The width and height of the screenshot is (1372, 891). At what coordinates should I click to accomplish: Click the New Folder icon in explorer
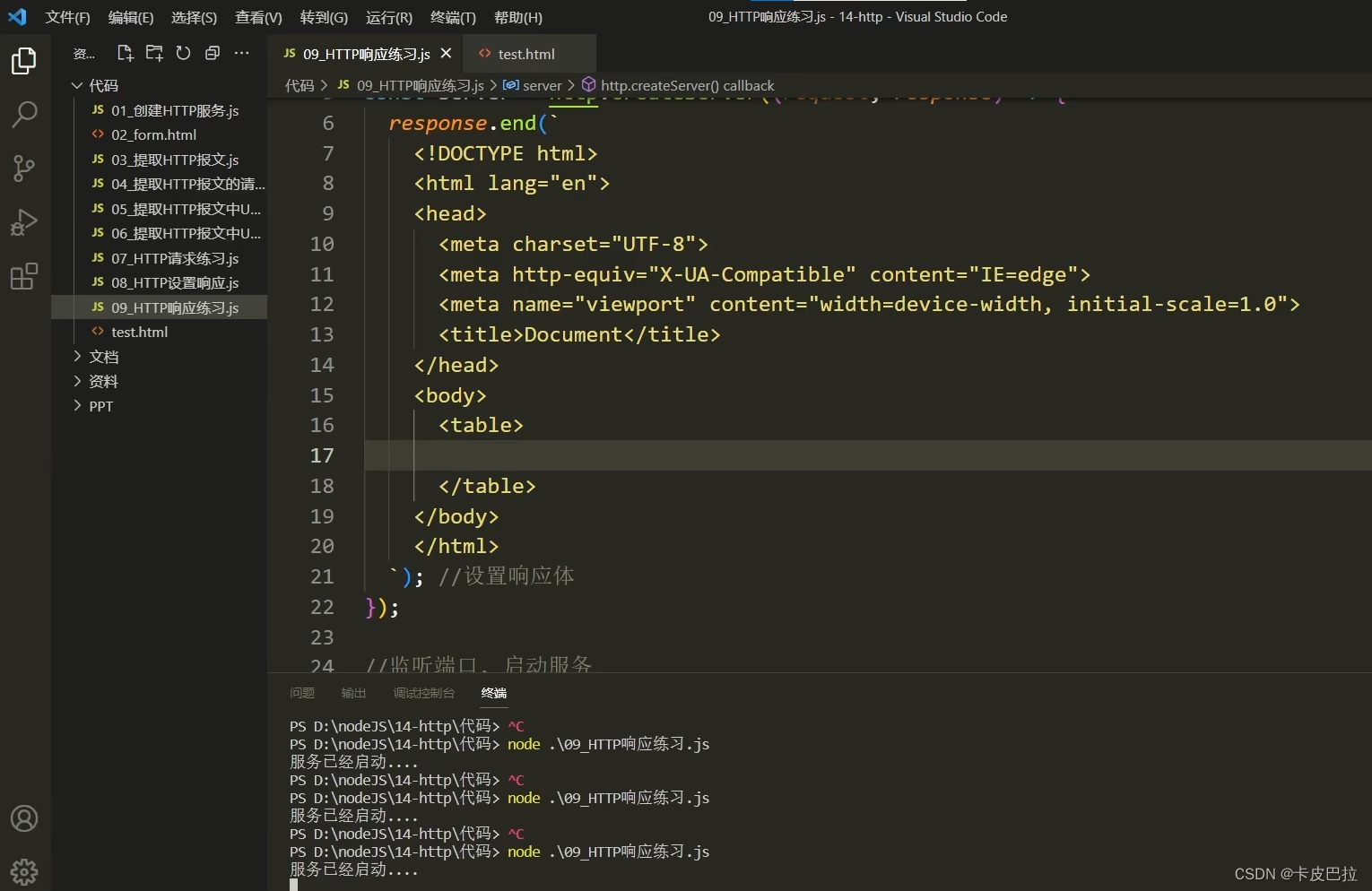(x=154, y=54)
